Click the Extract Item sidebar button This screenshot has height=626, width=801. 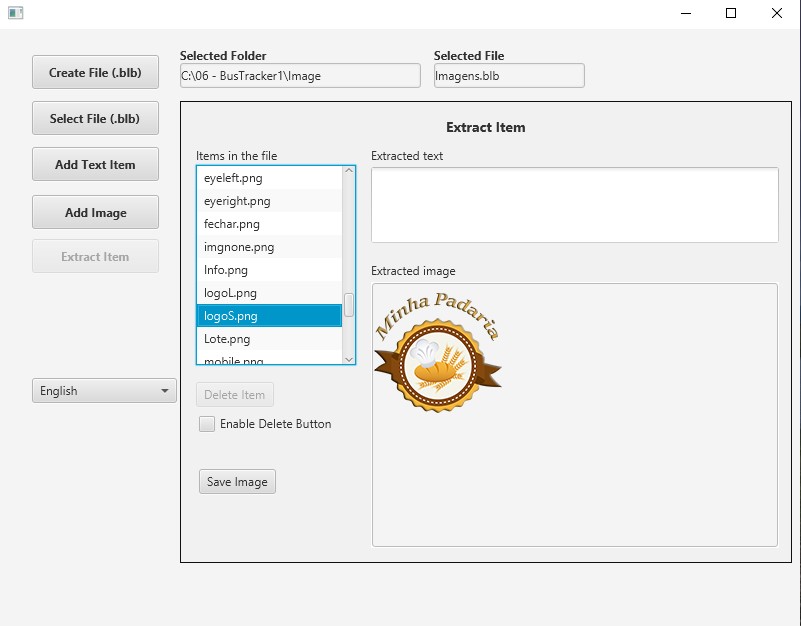(95, 256)
